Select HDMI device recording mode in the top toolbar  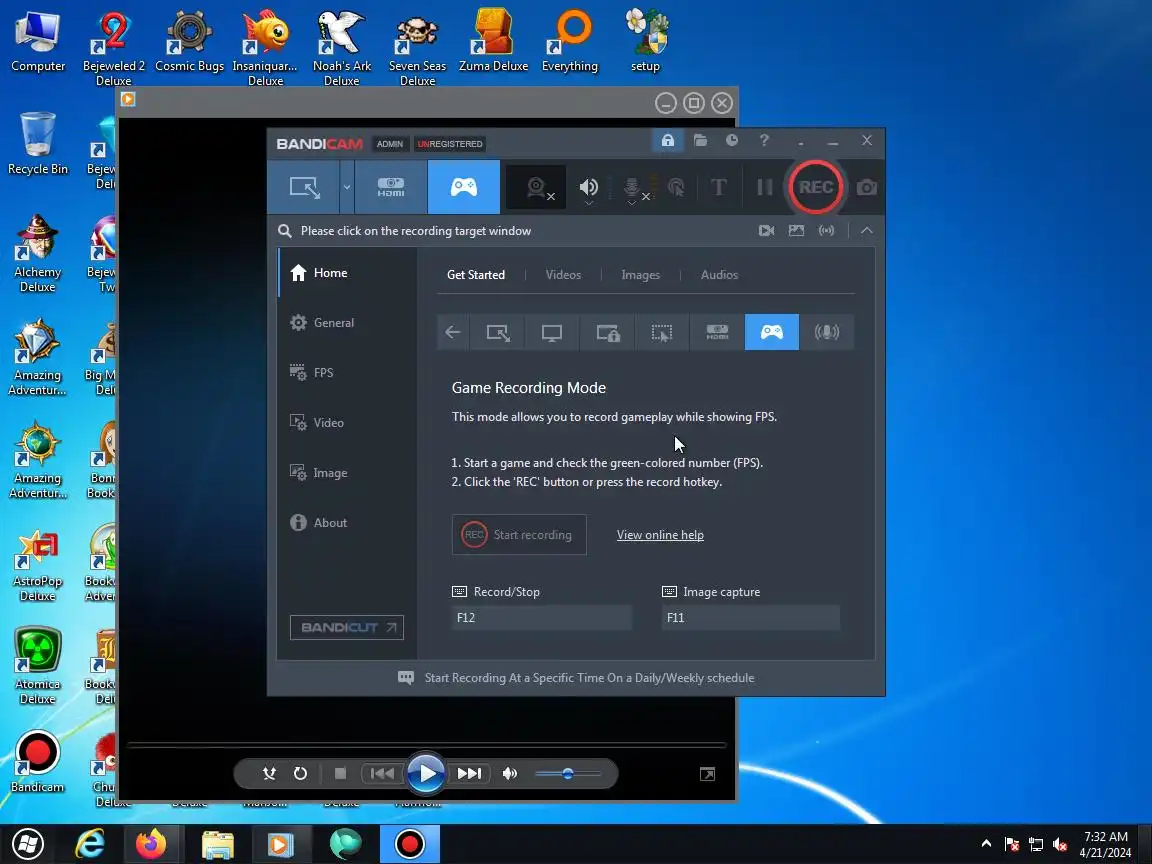(x=391, y=187)
